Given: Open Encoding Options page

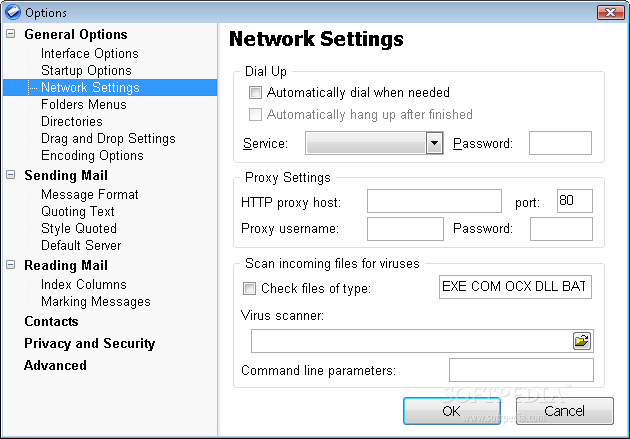Looking at the screenshot, I should [x=92, y=155].
